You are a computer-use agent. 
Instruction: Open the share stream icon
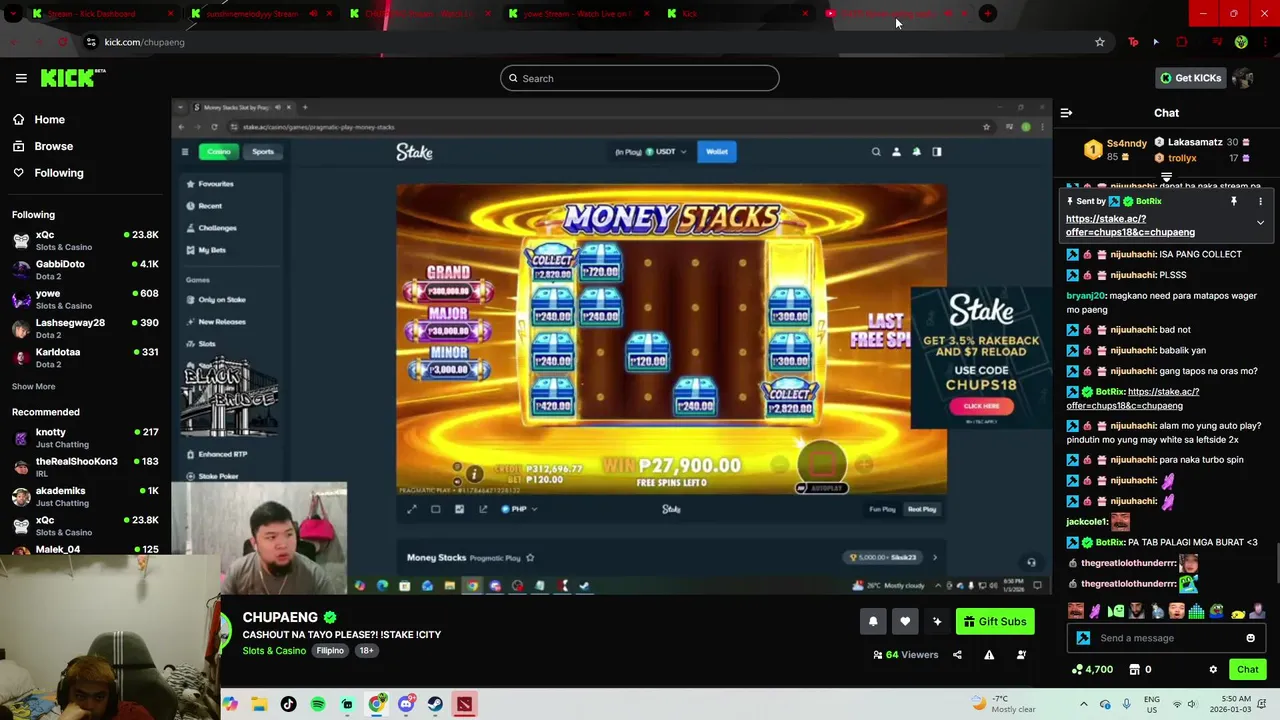tap(957, 655)
